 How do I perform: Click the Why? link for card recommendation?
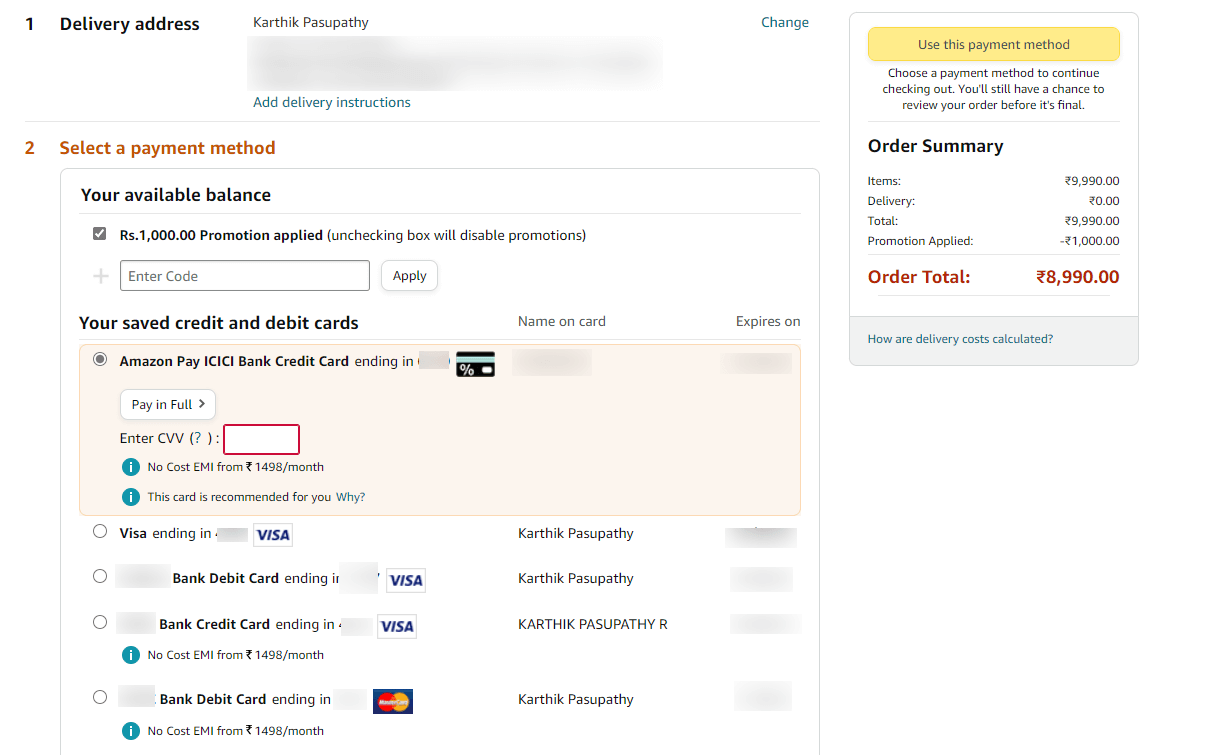pos(349,496)
